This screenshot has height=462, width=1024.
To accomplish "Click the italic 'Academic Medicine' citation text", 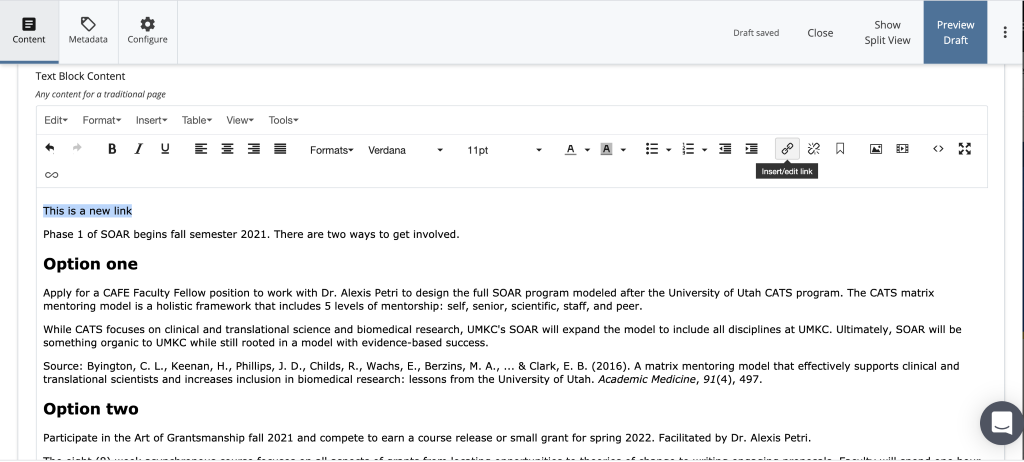I will coord(647,379).
